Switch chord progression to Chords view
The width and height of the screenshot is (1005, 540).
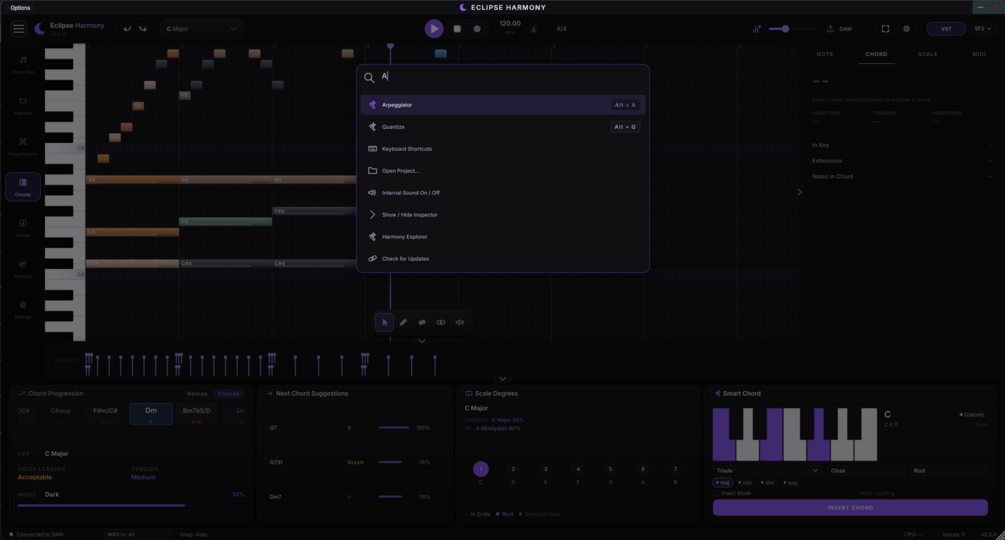click(229, 394)
